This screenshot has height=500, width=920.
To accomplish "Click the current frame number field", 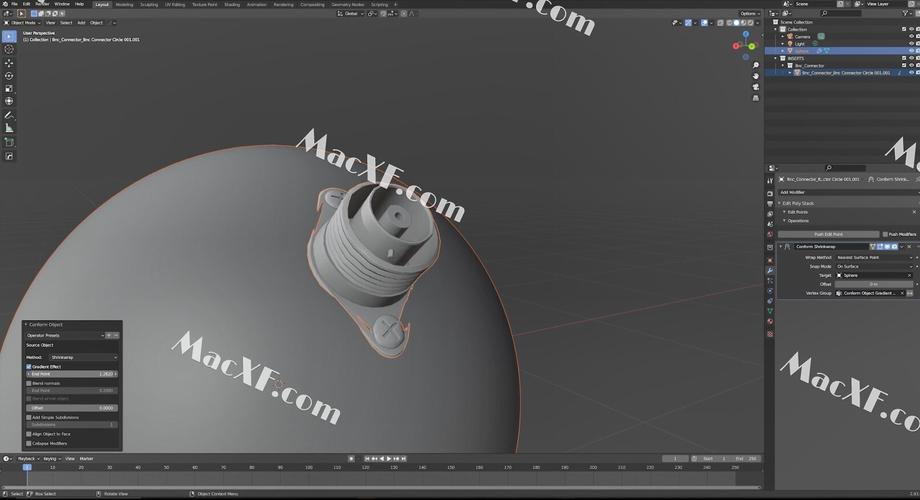I will click(675, 459).
